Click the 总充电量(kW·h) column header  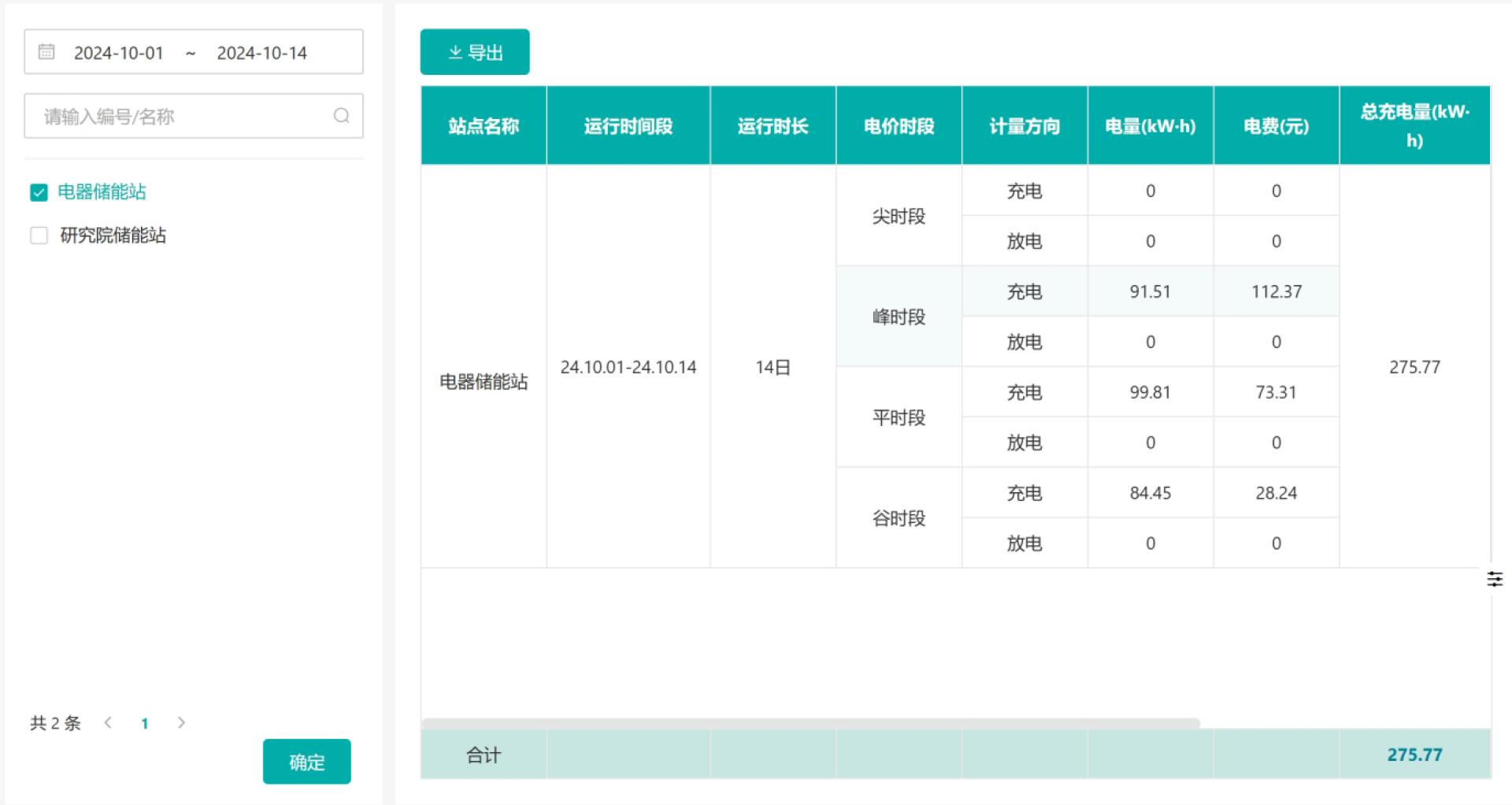pos(1415,126)
